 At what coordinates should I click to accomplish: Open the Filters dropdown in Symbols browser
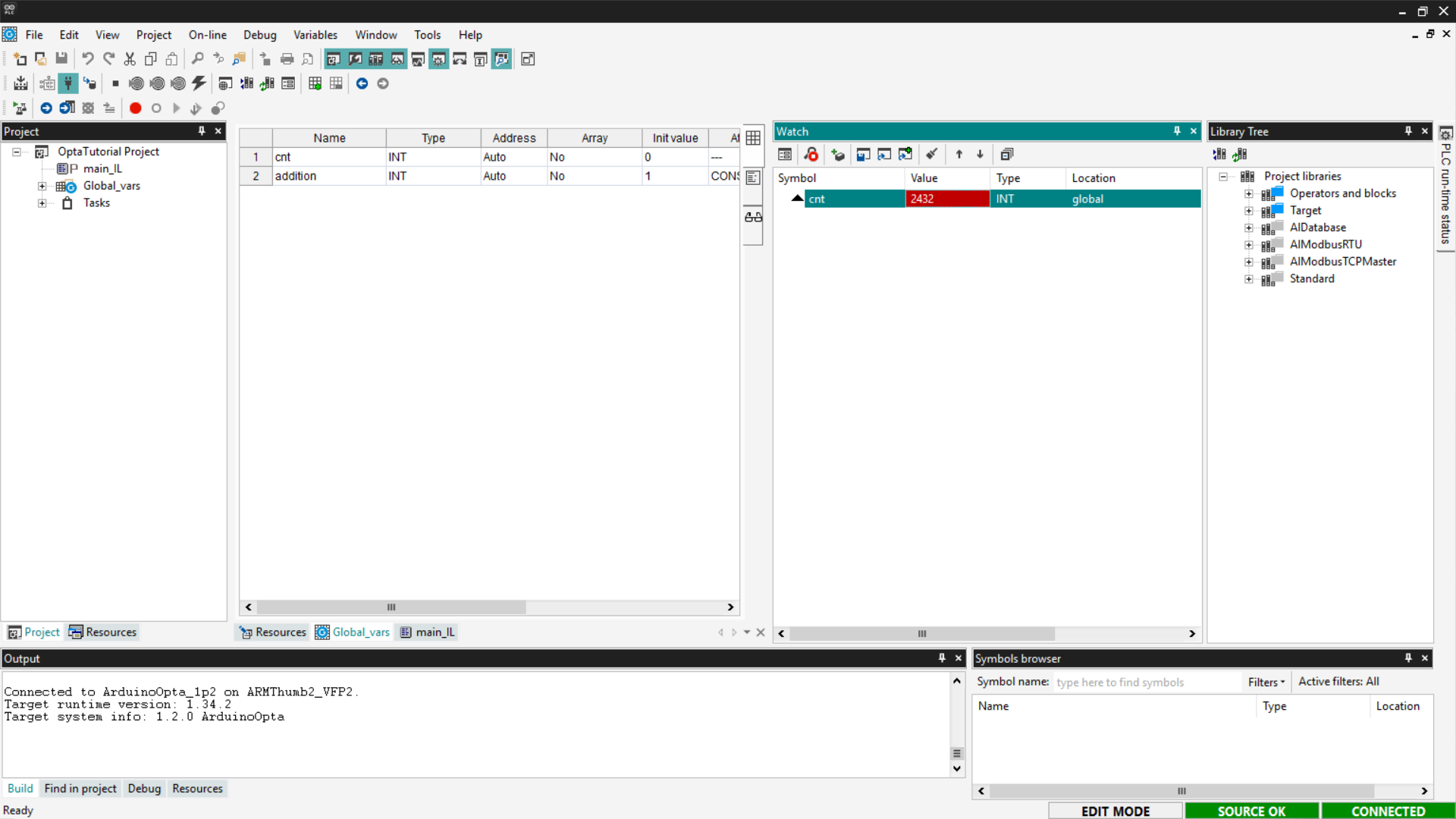pyautogui.click(x=1266, y=682)
